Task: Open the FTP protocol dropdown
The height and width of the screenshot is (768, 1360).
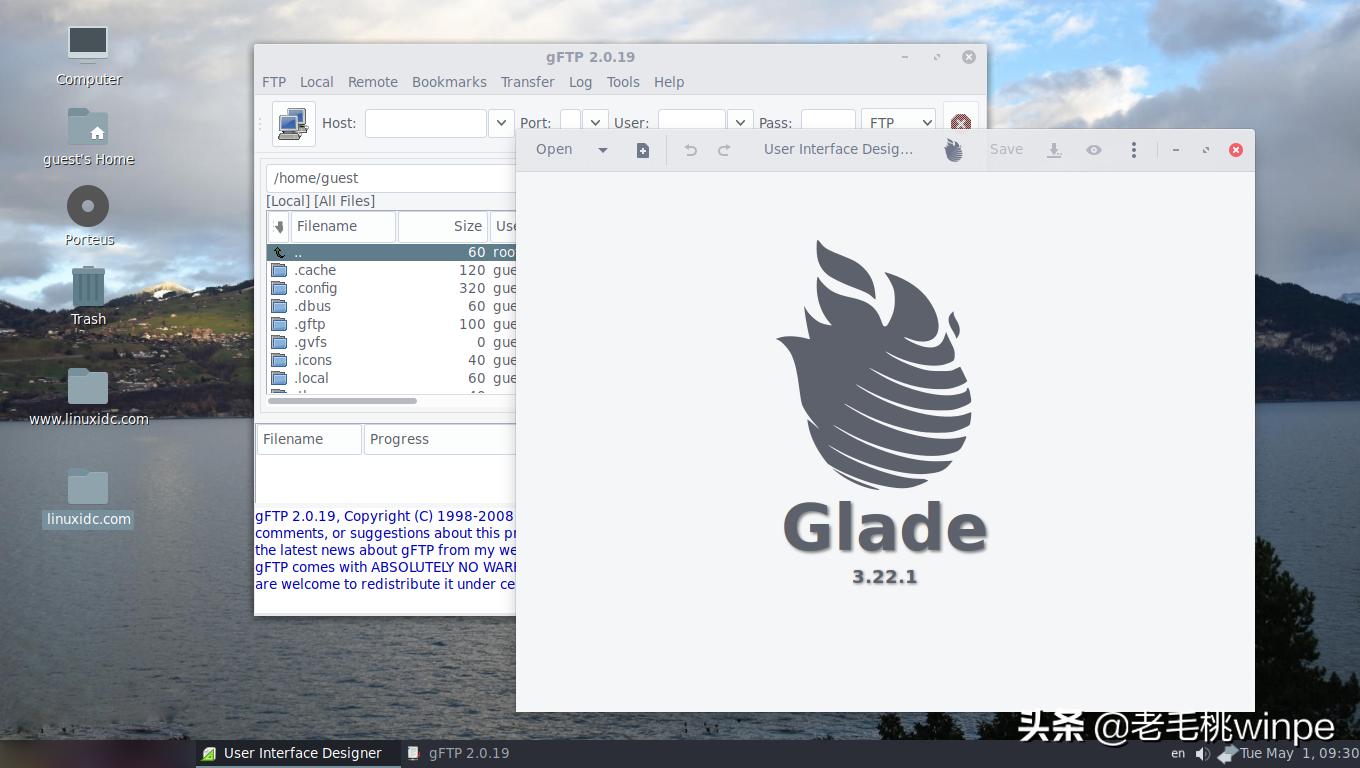Action: 897,122
